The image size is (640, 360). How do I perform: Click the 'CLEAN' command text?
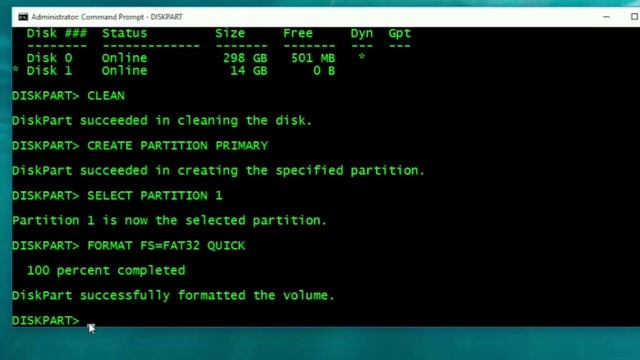106,96
